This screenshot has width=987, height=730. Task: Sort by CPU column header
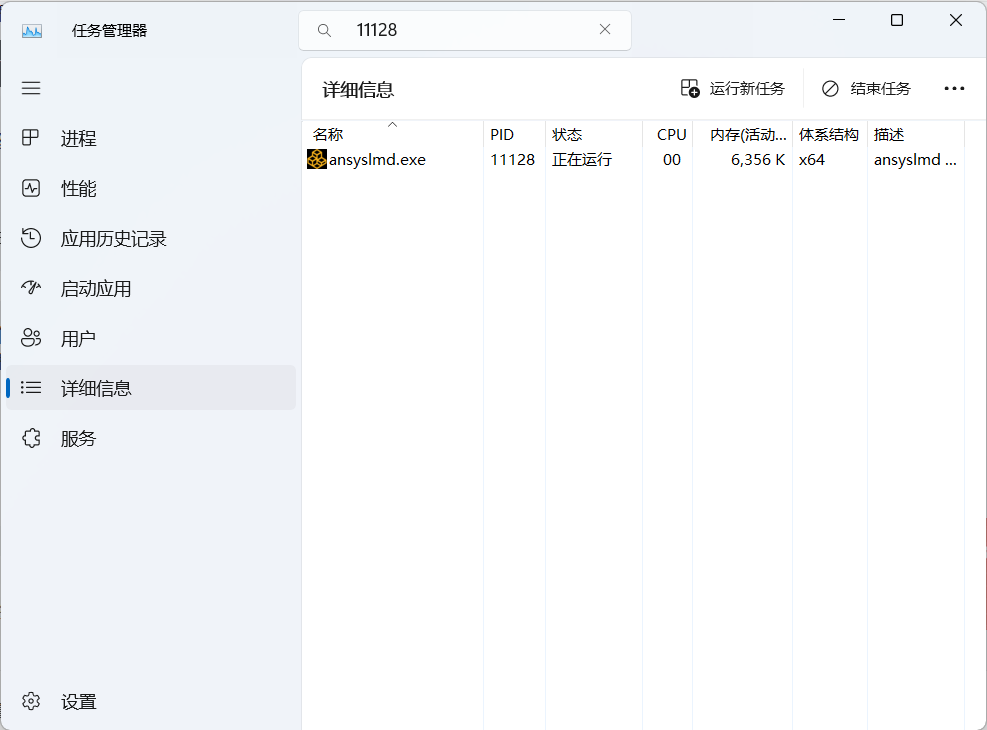(671, 135)
